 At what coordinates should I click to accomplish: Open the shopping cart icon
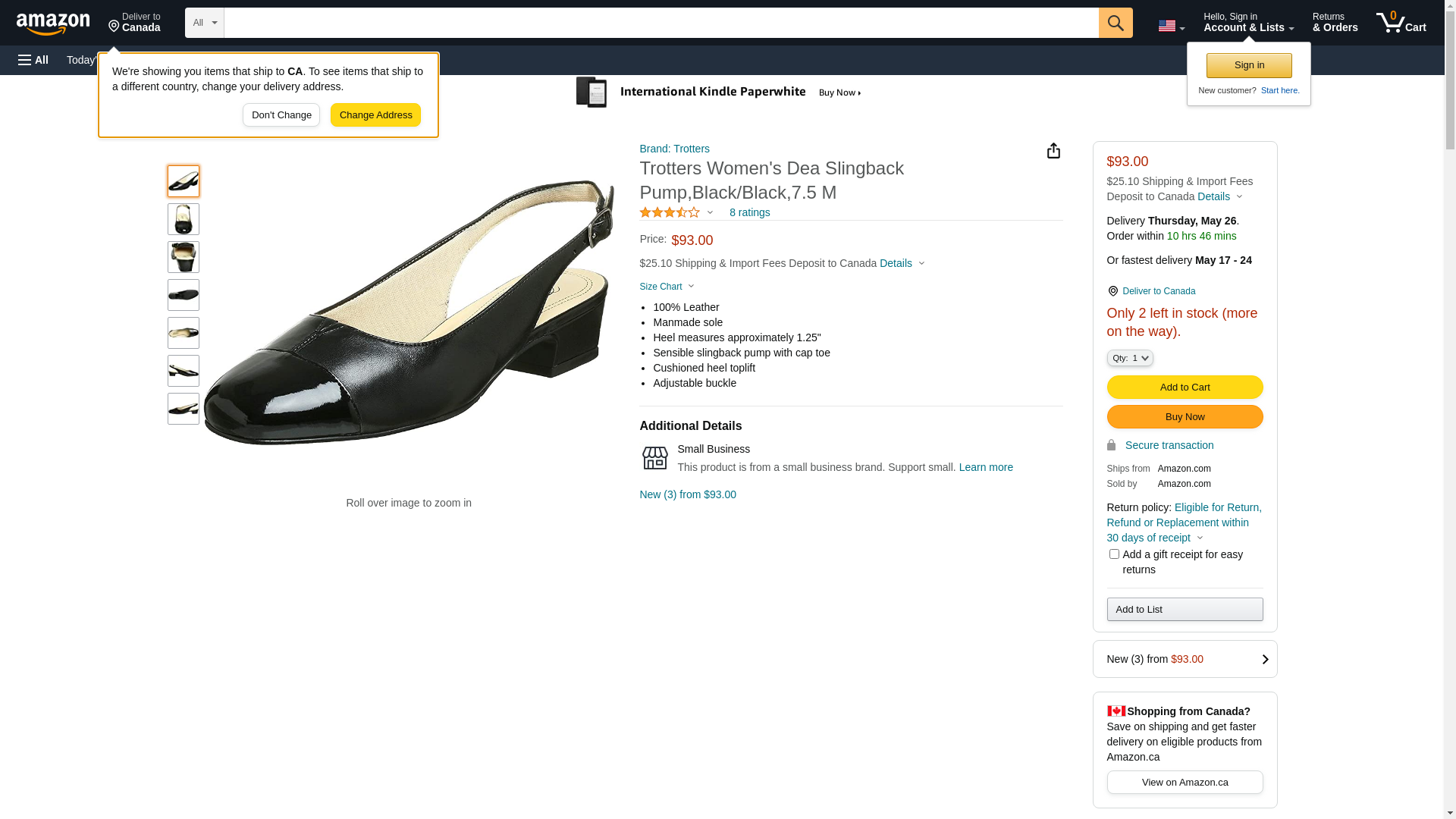point(1400,23)
